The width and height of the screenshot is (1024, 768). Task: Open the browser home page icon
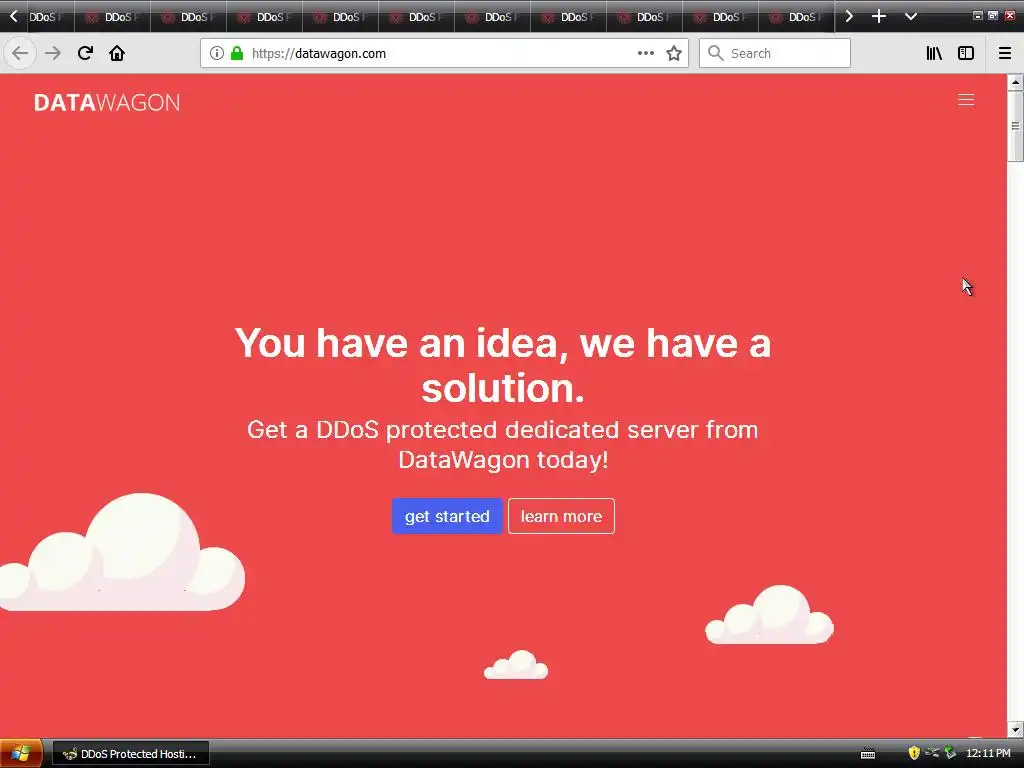117,53
